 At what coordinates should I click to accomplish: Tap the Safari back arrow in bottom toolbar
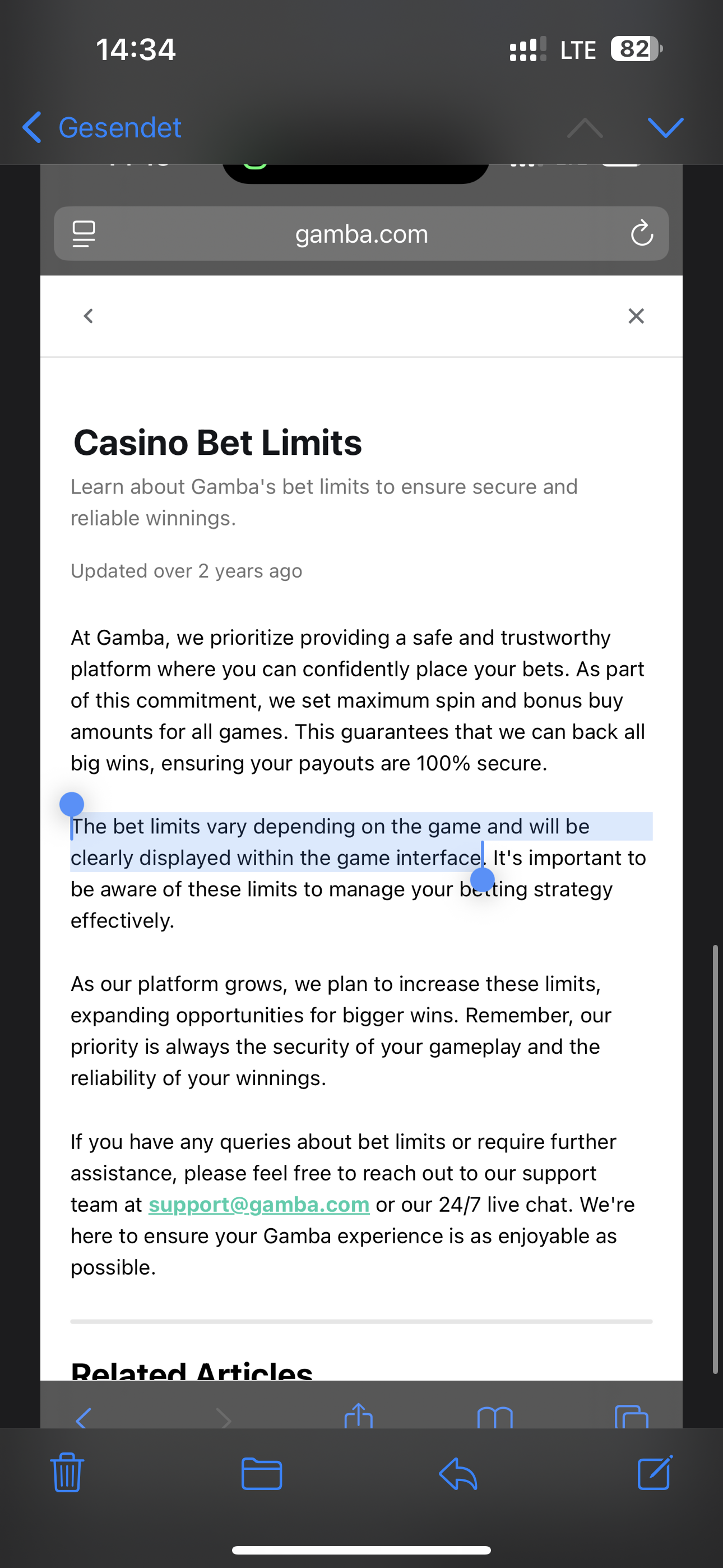point(84,1418)
